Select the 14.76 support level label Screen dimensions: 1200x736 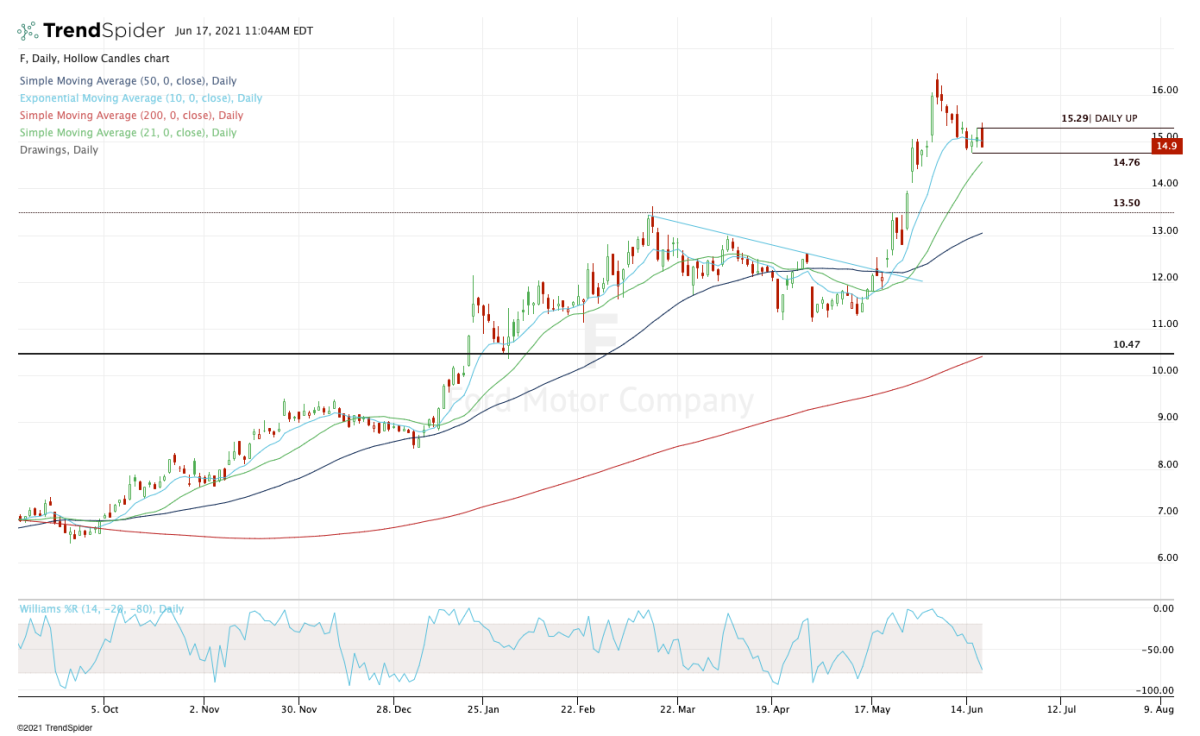pyautogui.click(x=1127, y=161)
